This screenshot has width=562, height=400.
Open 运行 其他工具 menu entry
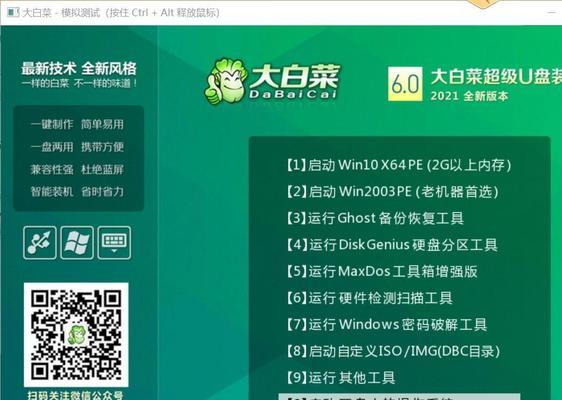(340, 377)
